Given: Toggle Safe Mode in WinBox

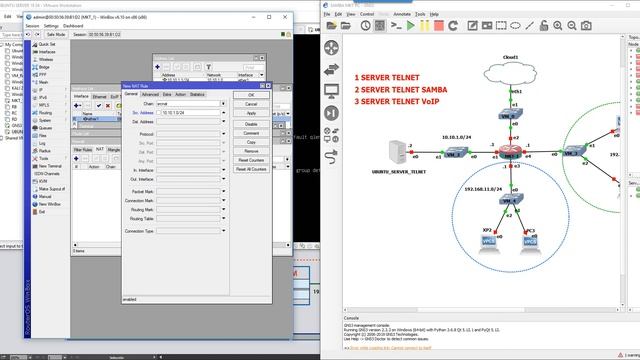Looking at the screenshot, I should (56, 35).
